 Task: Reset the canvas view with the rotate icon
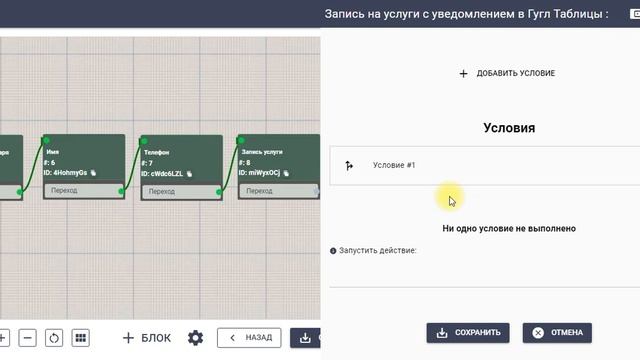point(54,338)
